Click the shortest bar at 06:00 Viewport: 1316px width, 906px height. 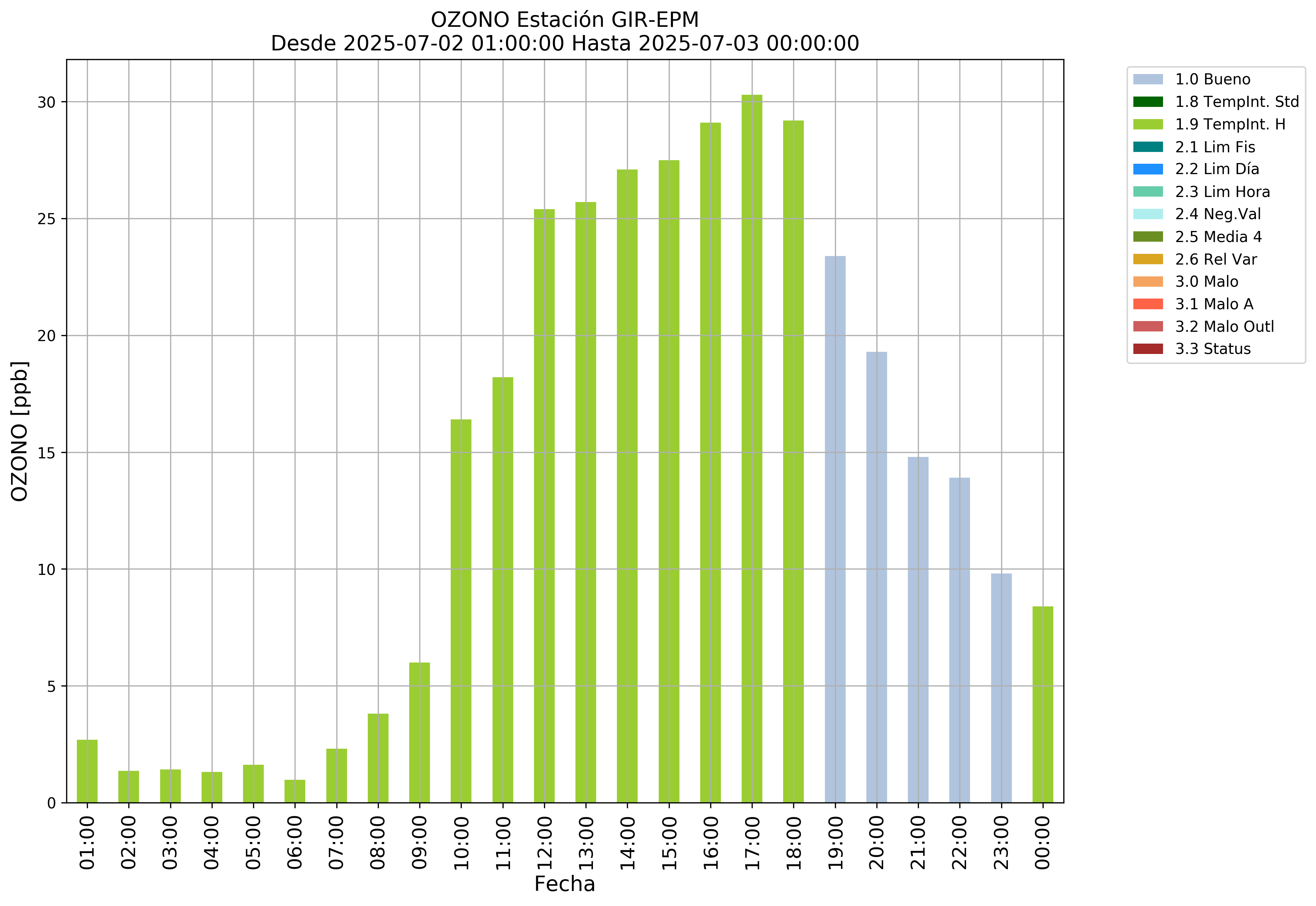(x=295, y=791)
